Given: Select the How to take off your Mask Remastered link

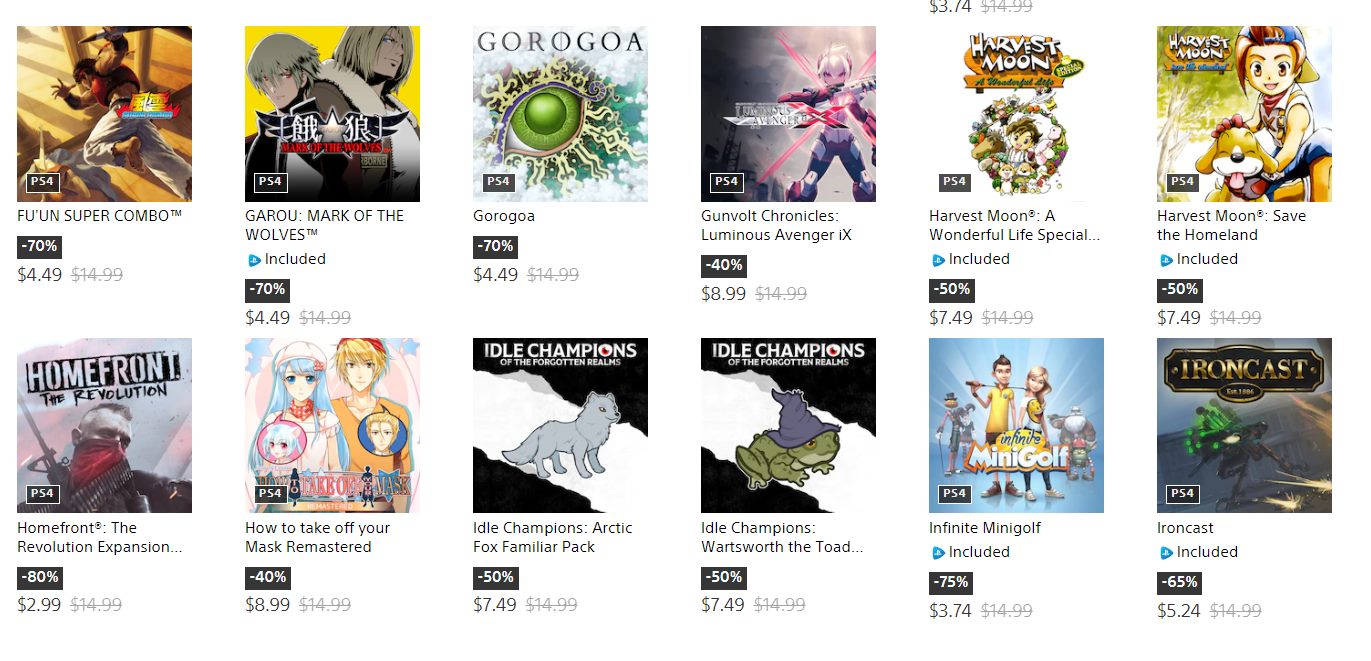Looking at the screenshot, I should tap(318, 537).
